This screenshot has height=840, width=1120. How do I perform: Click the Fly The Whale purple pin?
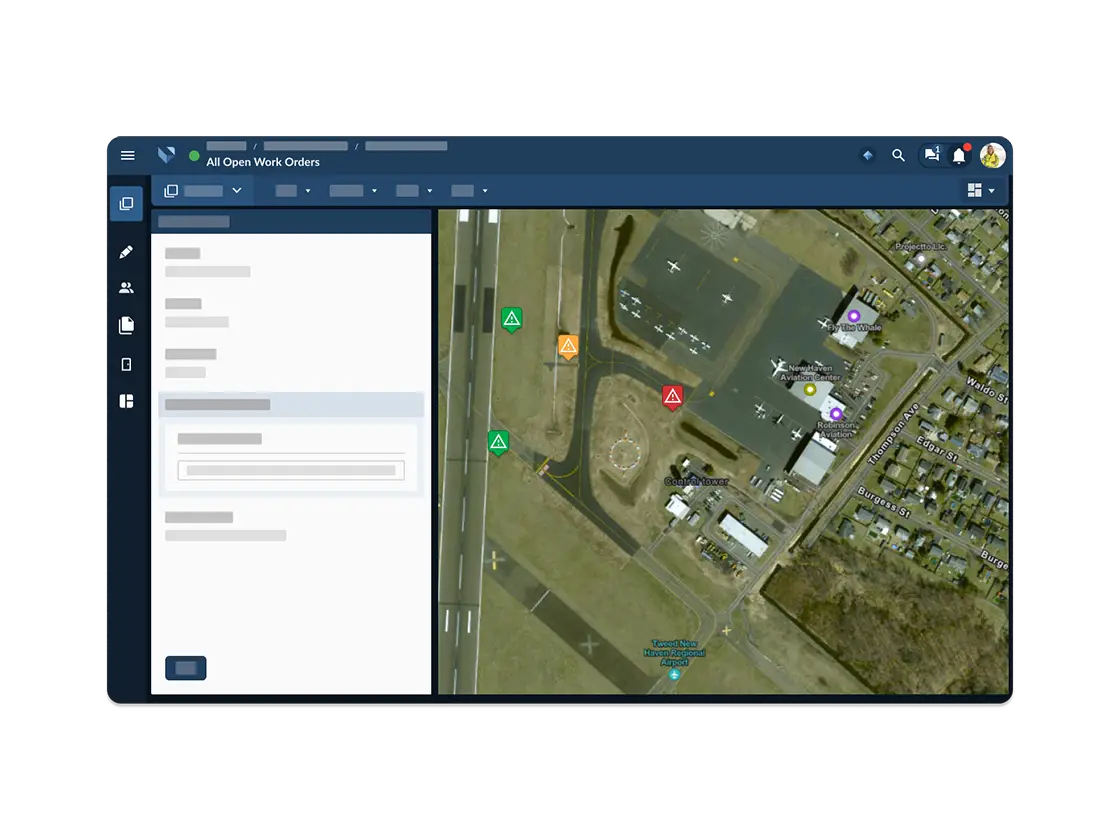point(854,316)
